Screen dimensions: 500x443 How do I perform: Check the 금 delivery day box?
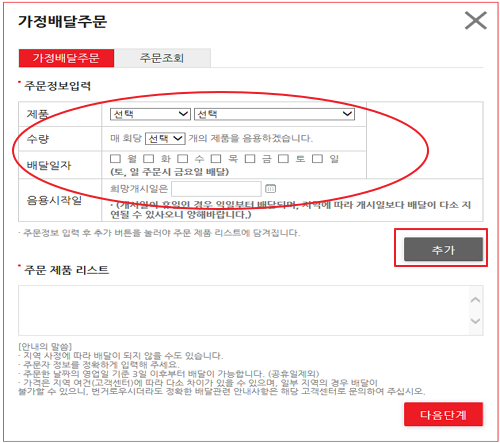(x=250, y=159)
